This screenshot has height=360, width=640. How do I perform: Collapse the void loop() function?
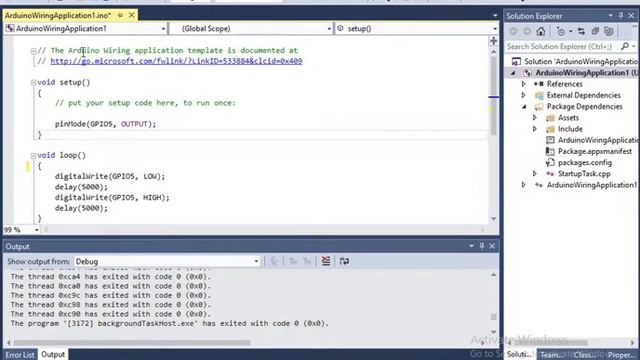click(33, 156)
